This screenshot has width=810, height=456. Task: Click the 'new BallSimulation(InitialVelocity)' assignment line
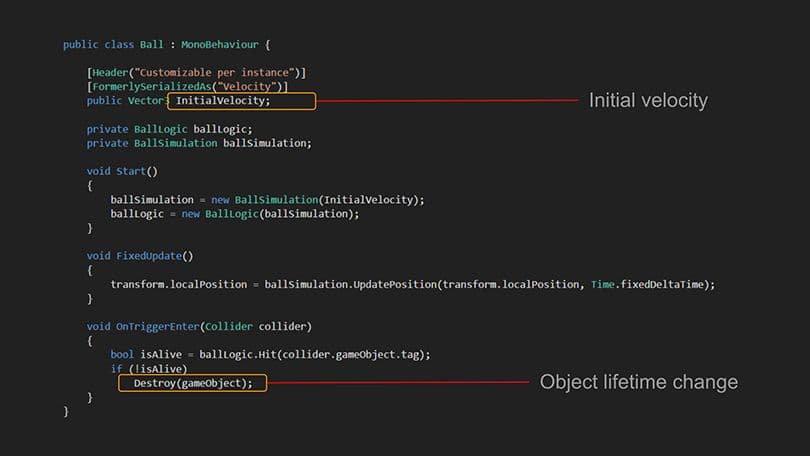(267, 199)
